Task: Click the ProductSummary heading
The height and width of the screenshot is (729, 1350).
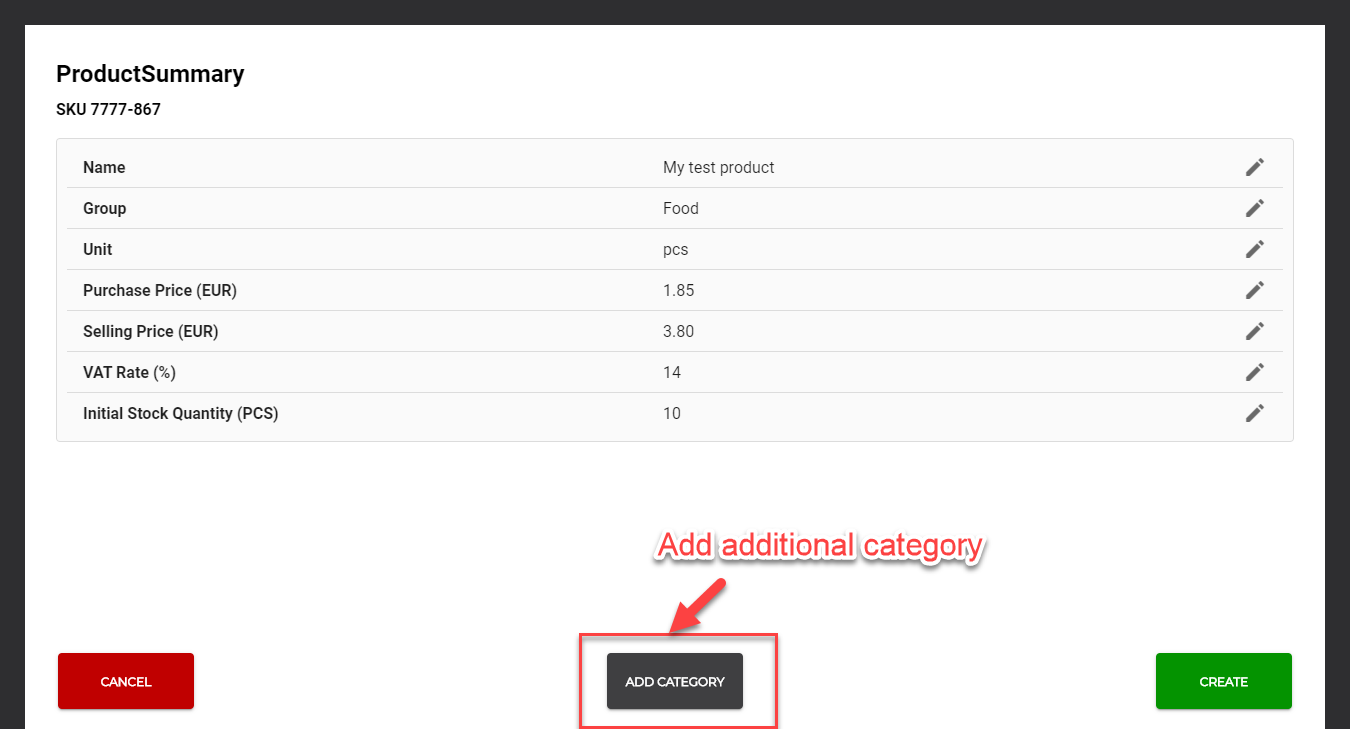Action: tap(150, 74)
